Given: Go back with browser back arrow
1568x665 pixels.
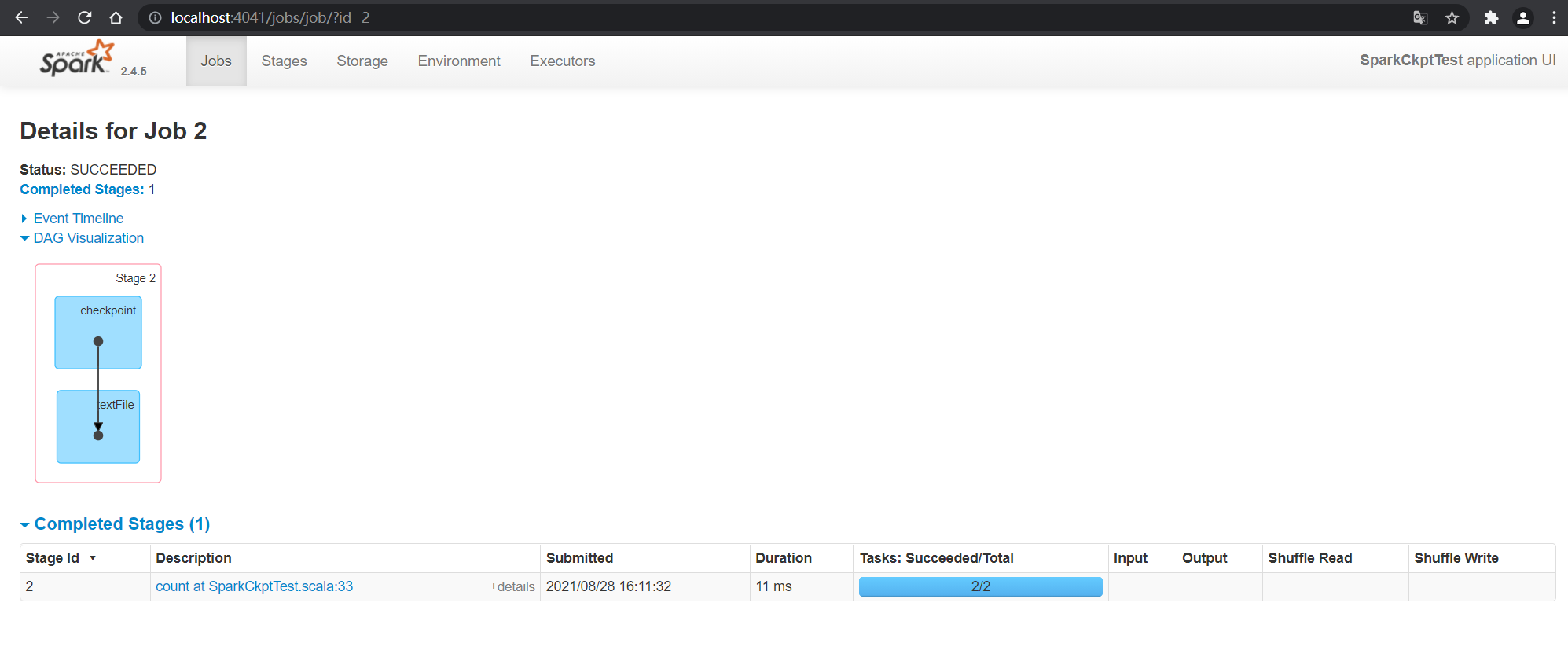Looking at the screenshot, I should click(x=21, y=17).
